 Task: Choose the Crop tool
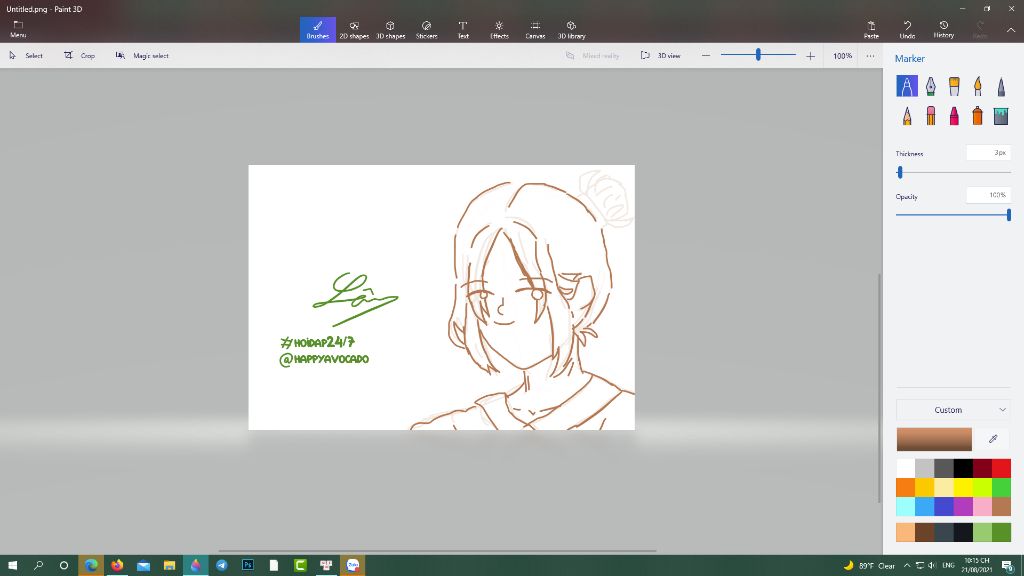[x=80, y=56]
